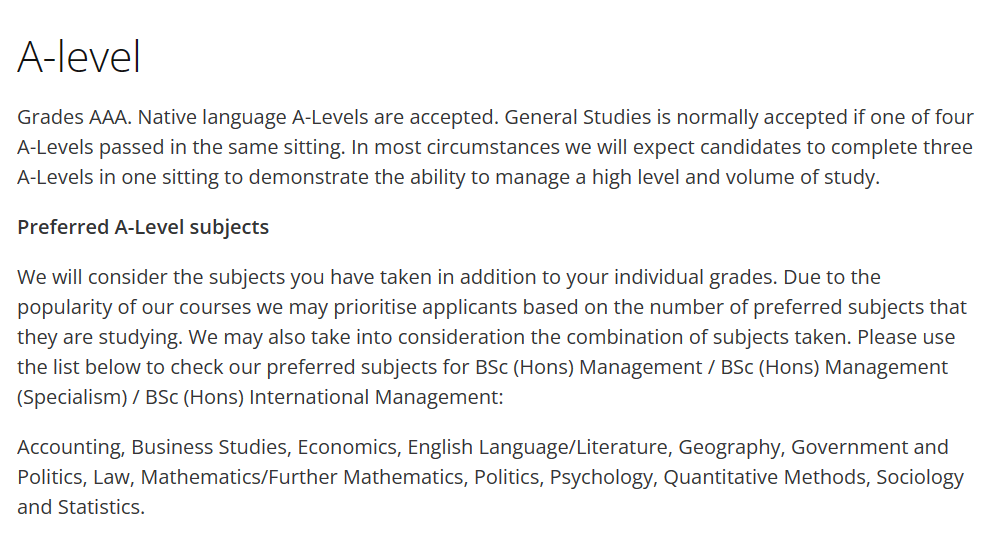Click 'Native language A-Levels are accepted' sentence
The width and height of the screenshot is (987, 538).
click(x=315, y=117)
